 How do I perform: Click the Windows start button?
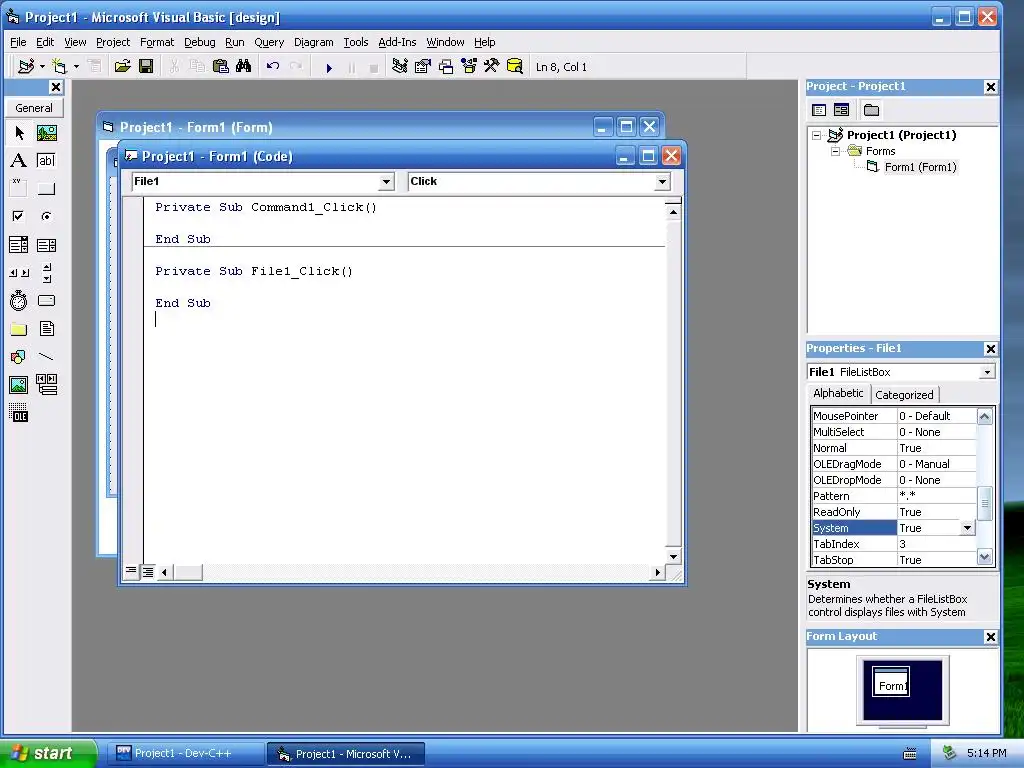[48, 753]
